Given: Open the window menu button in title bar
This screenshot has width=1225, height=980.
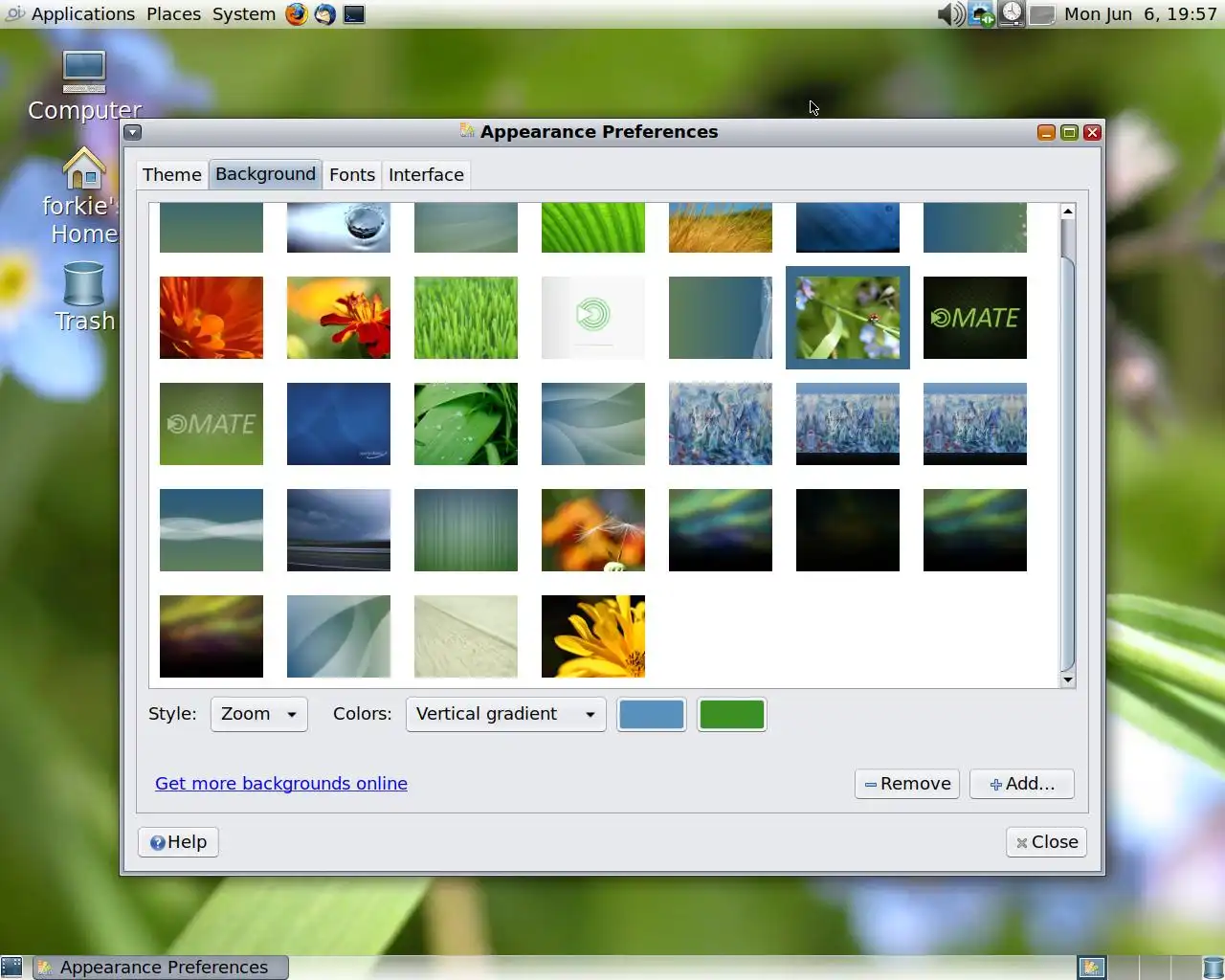Looking at the screenshot, I should pos(133,132).
